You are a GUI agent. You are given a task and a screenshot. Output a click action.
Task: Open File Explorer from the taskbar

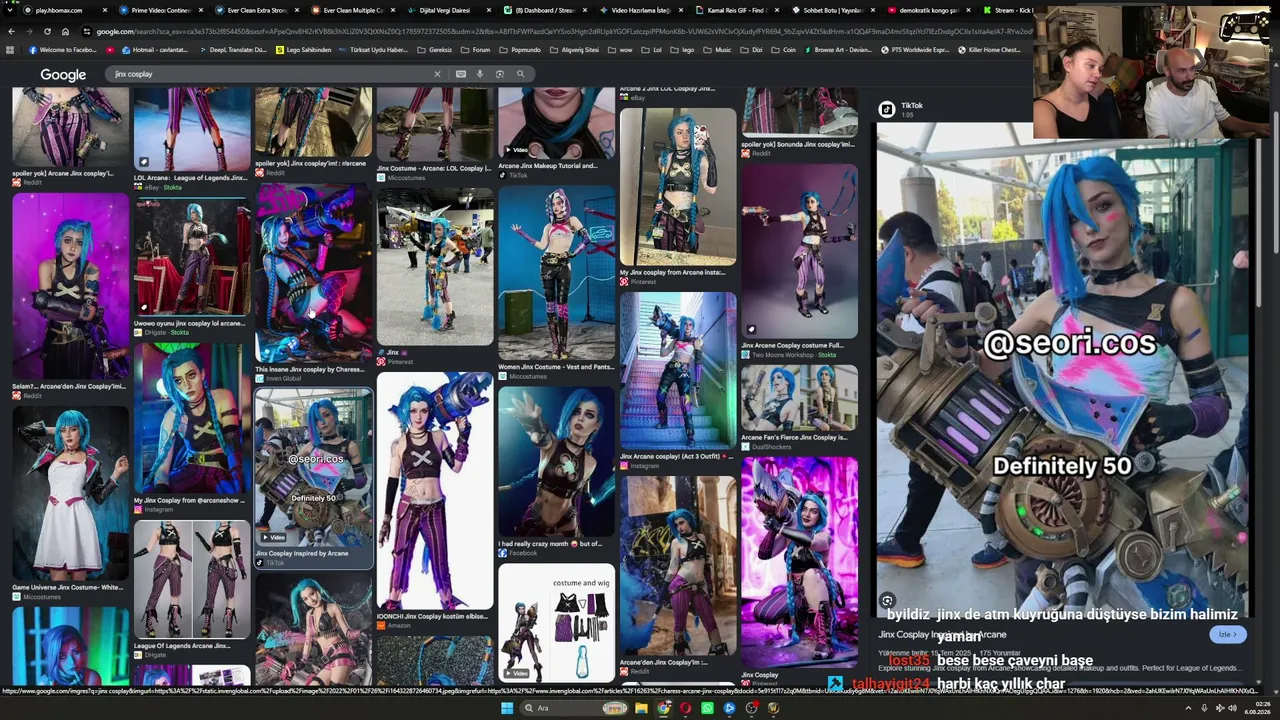click(x=641, y=708)
